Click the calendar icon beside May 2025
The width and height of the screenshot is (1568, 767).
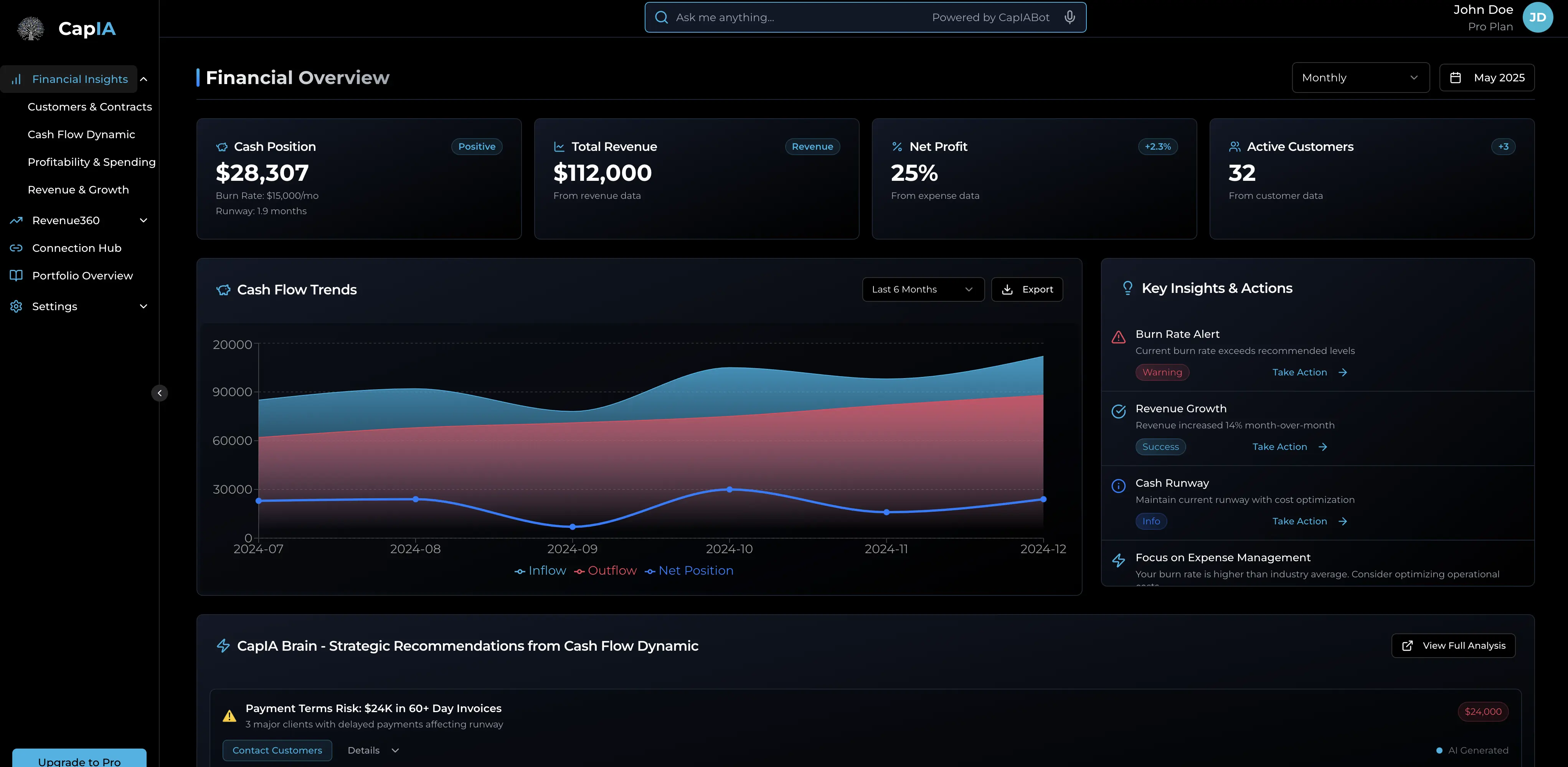(x=1456, y=77)
